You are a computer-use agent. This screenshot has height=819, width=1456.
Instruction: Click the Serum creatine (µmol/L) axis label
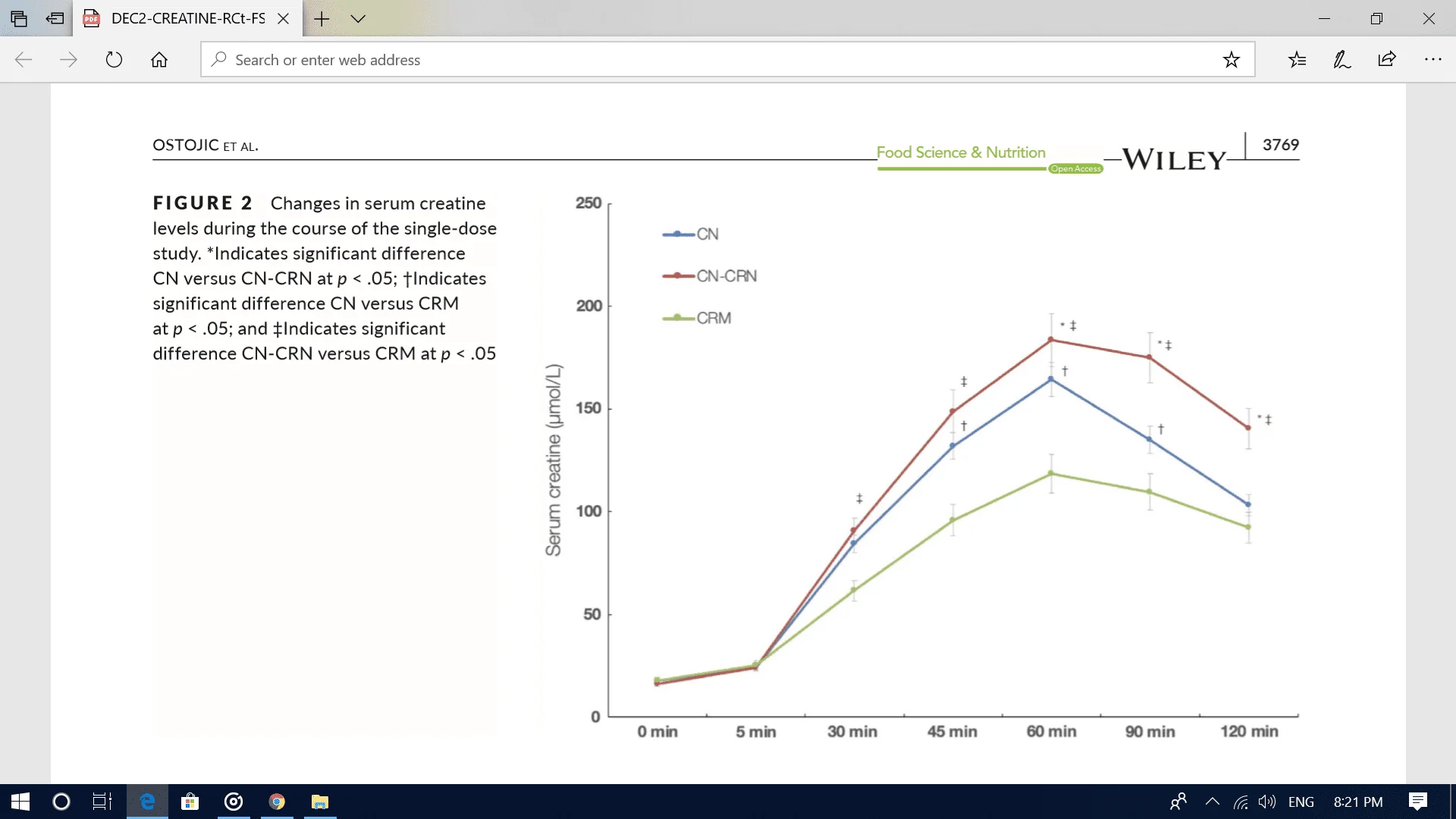[554, 460]
